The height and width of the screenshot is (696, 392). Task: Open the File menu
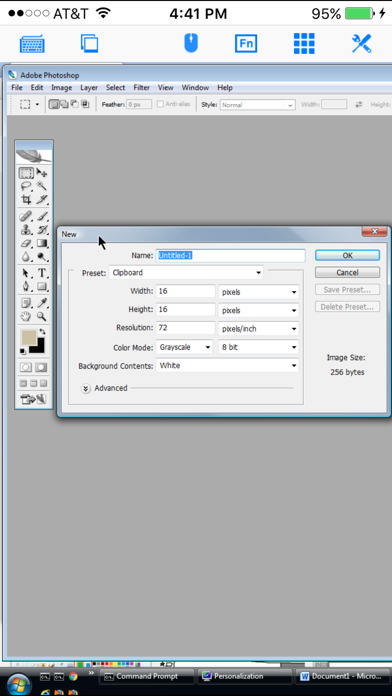click(x=16, y=87)
